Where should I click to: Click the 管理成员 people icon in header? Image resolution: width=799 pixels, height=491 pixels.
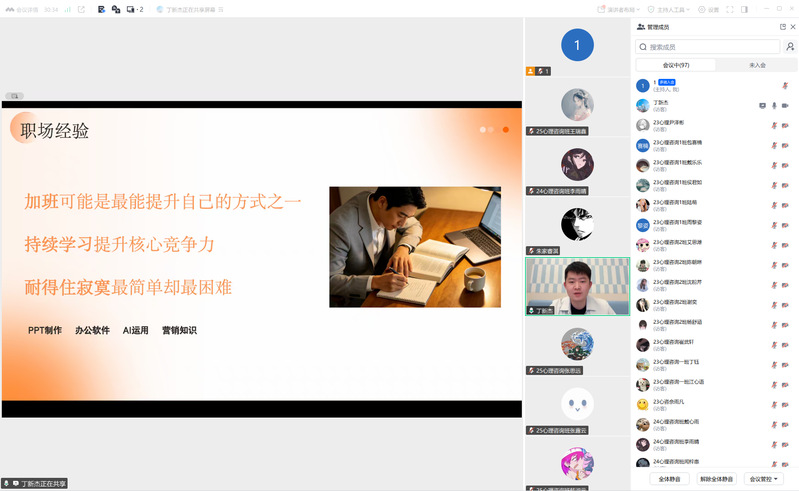[x=640, y=27]
